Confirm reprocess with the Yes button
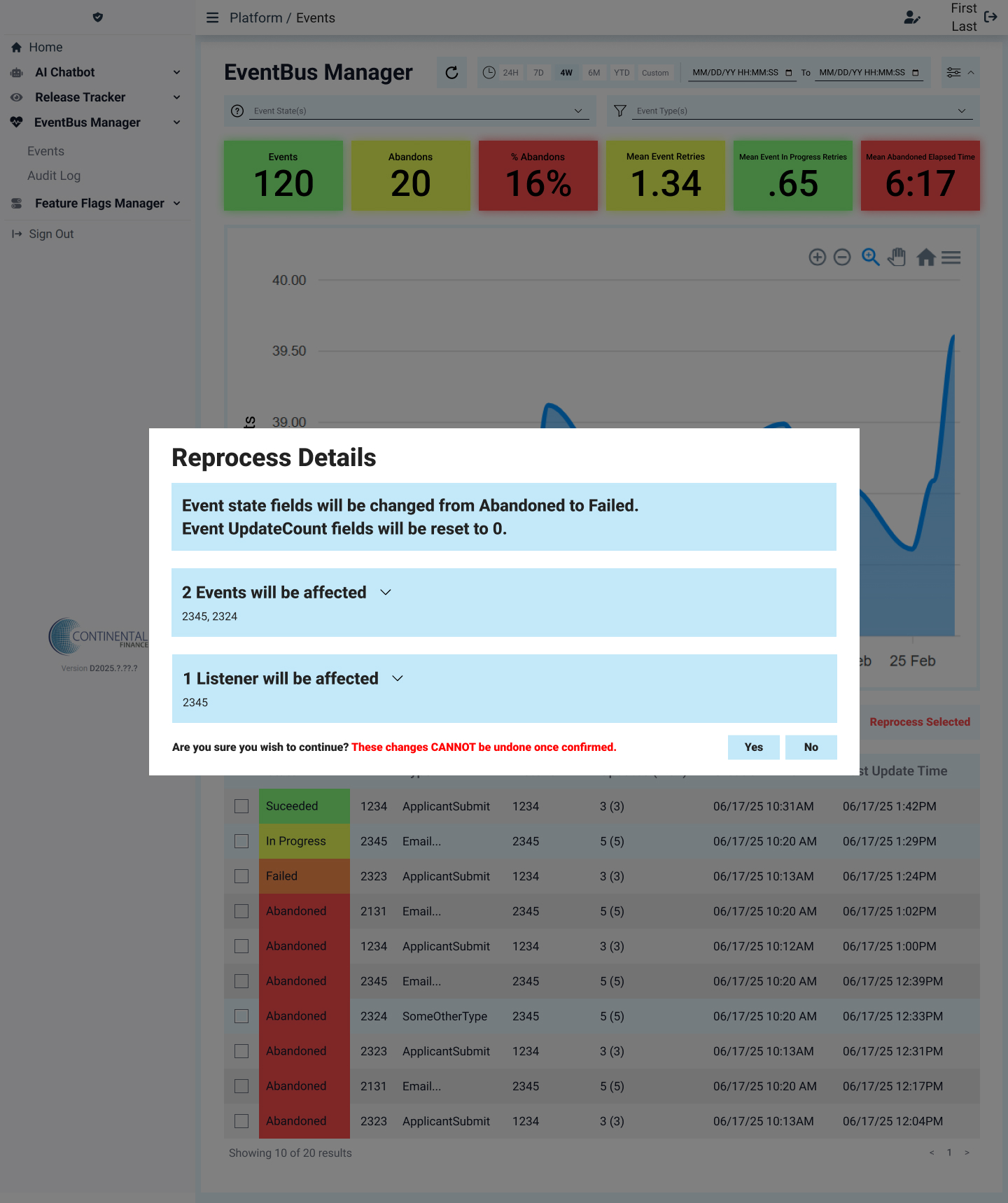Viewport: 1008px width, 1203px height. point(753,747)
